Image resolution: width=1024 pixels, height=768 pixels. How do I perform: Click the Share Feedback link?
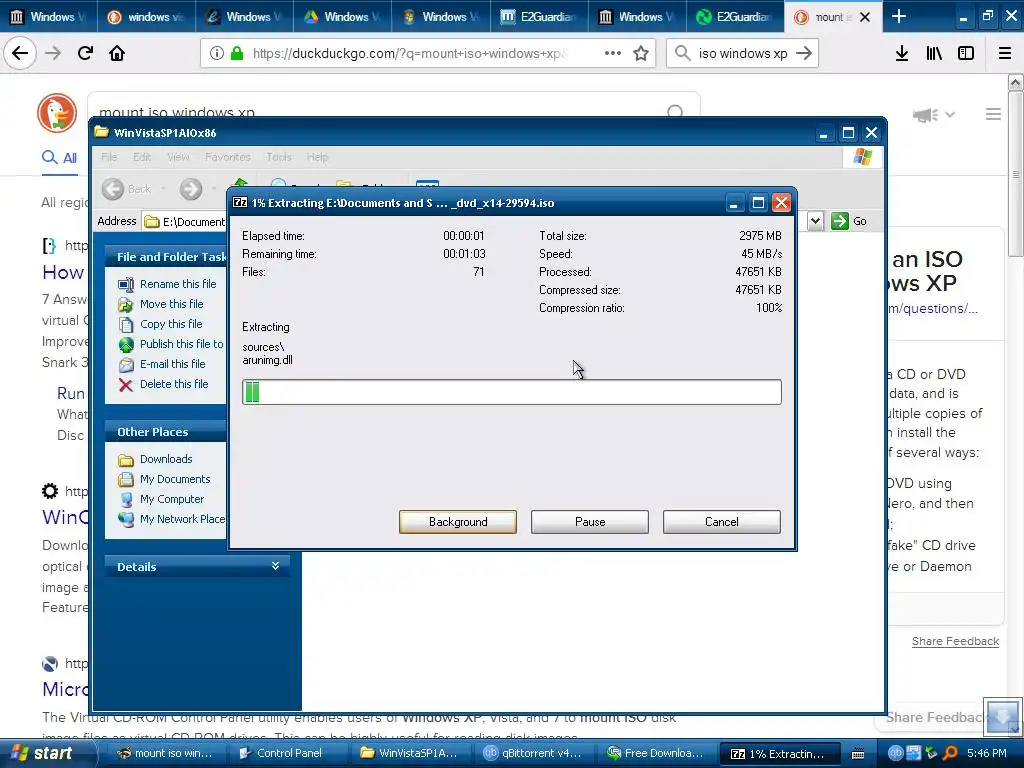(x=955, y=641)
